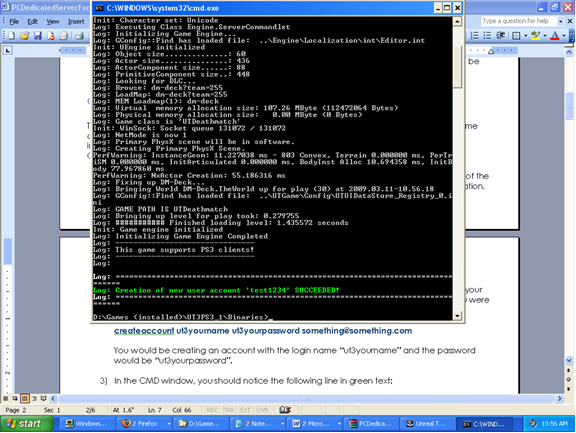Click the tab stop selector at ruler corner
This screenshot has height=433, width=576.
click(x=7, y=50)
